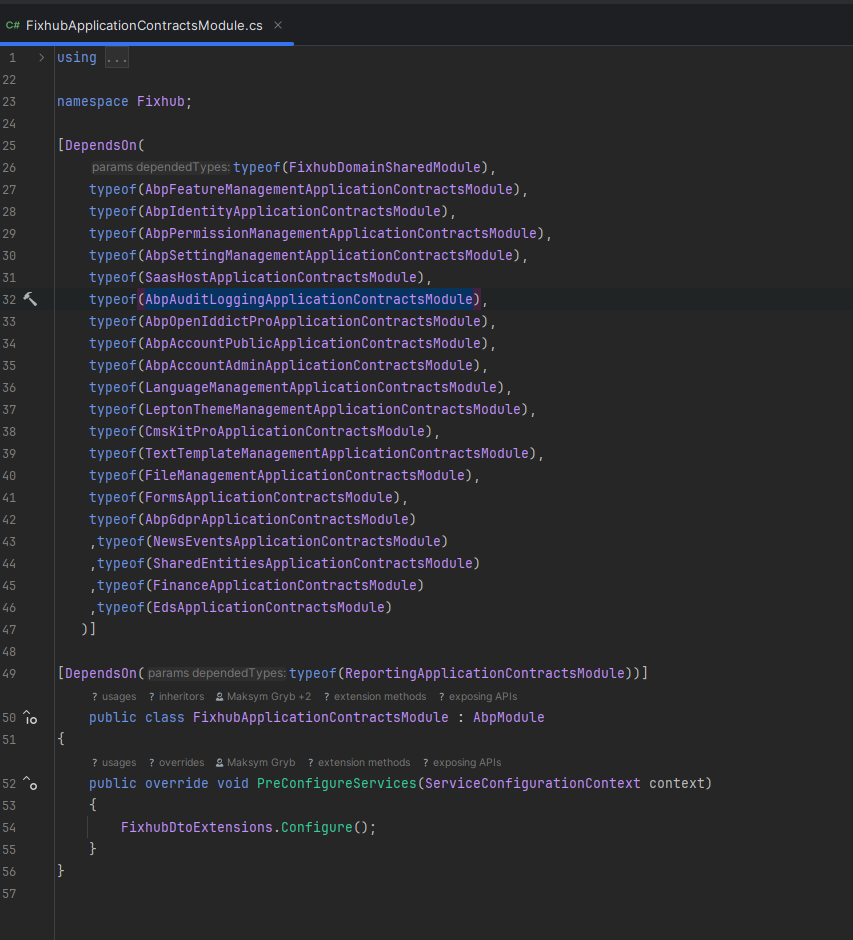Click the inheritors code lens hint
Screen dimensions: 853x940
click(x=176, y=696)
